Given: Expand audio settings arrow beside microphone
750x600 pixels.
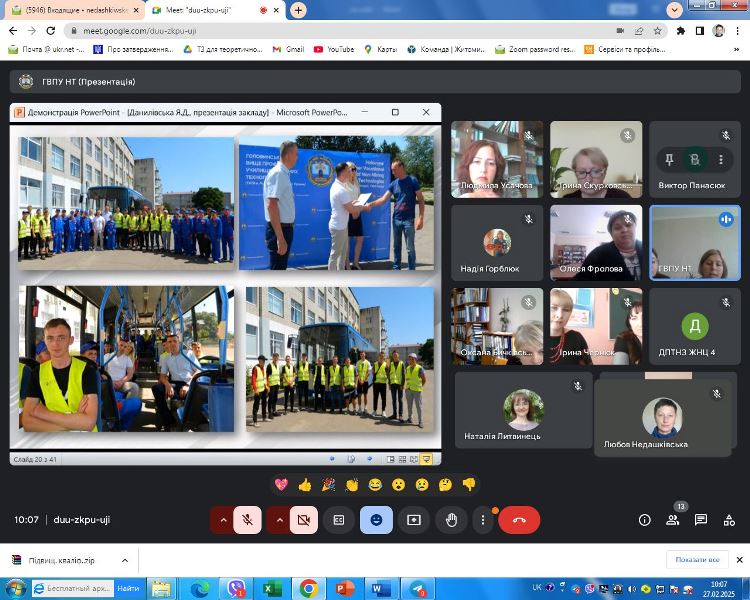Looking at the screenshot, I should (221, 520).
